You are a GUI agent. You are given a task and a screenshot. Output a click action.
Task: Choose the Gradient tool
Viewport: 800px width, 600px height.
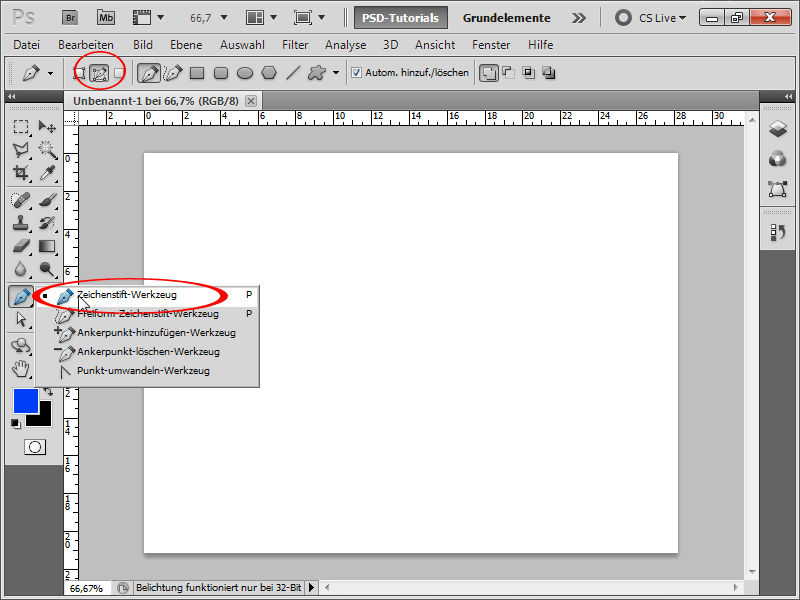(47, 246)
